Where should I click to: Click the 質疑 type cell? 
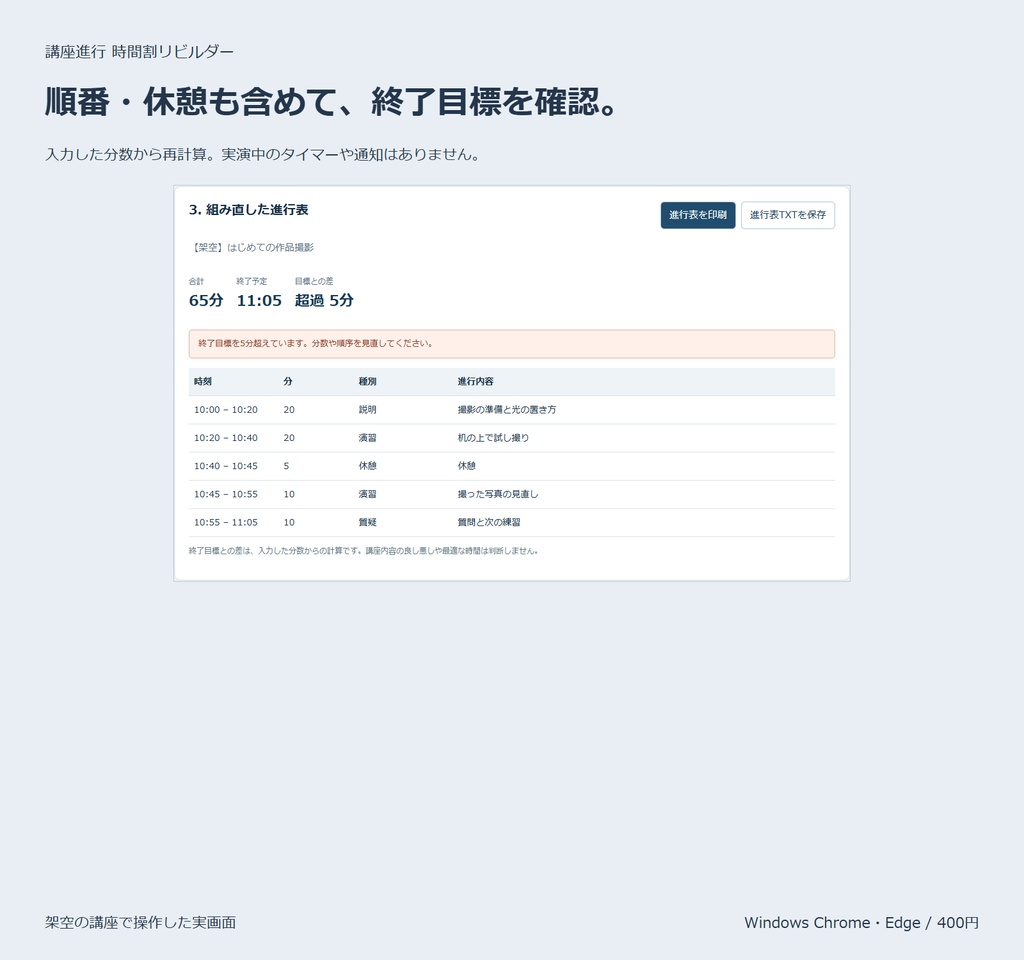[x=367, y=522]
